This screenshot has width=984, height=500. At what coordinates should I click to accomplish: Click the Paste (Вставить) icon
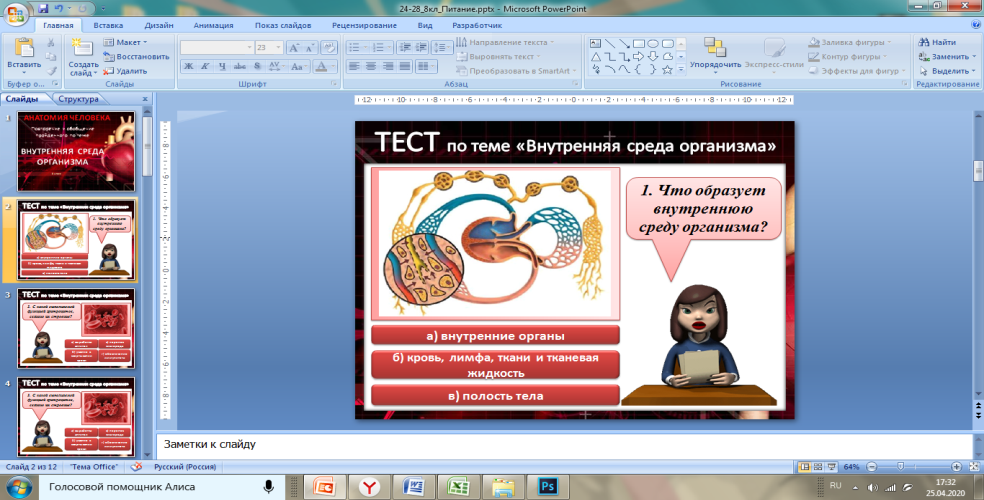23,52
